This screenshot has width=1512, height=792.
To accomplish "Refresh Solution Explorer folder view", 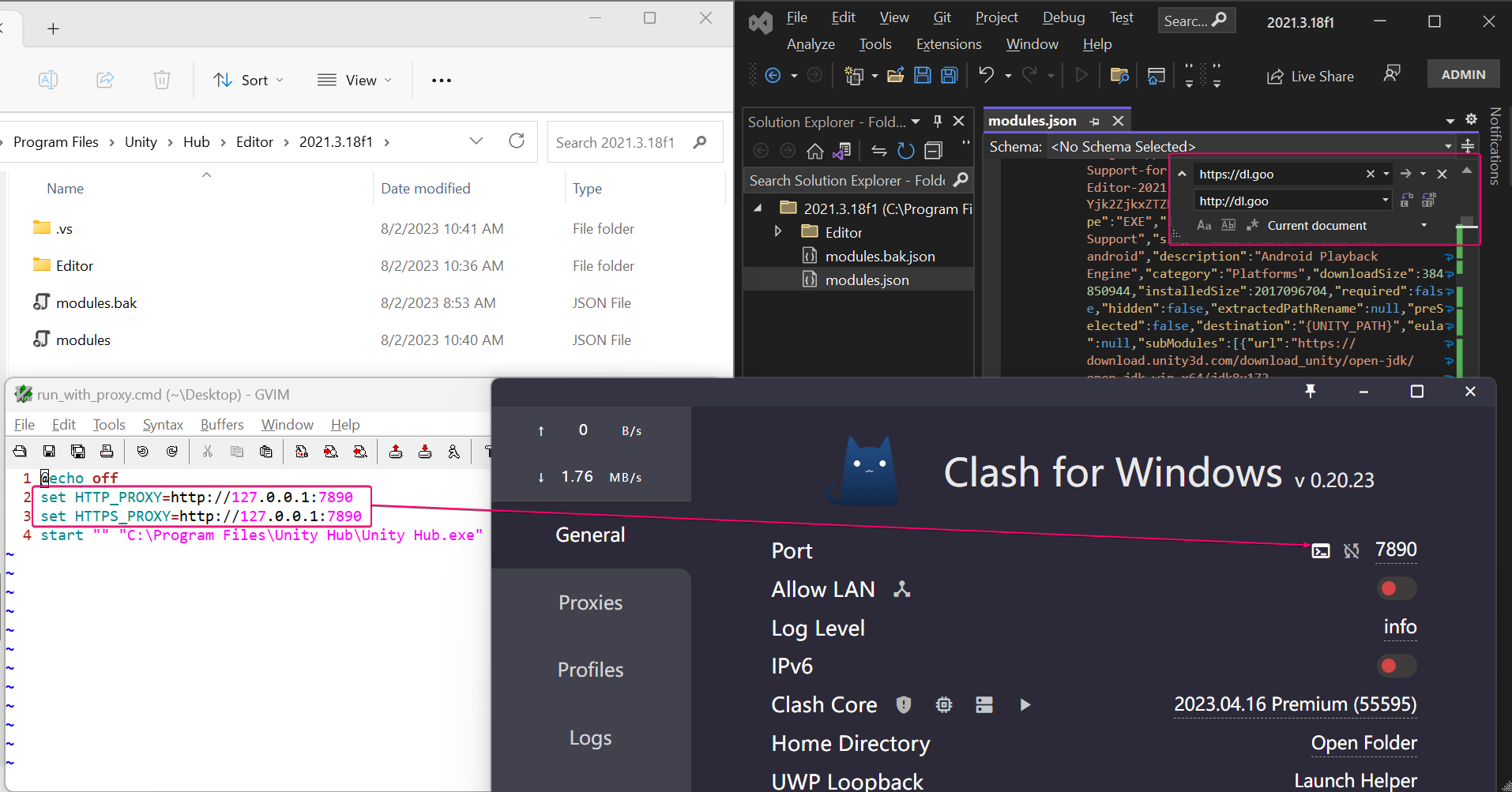I will (906, 151).
